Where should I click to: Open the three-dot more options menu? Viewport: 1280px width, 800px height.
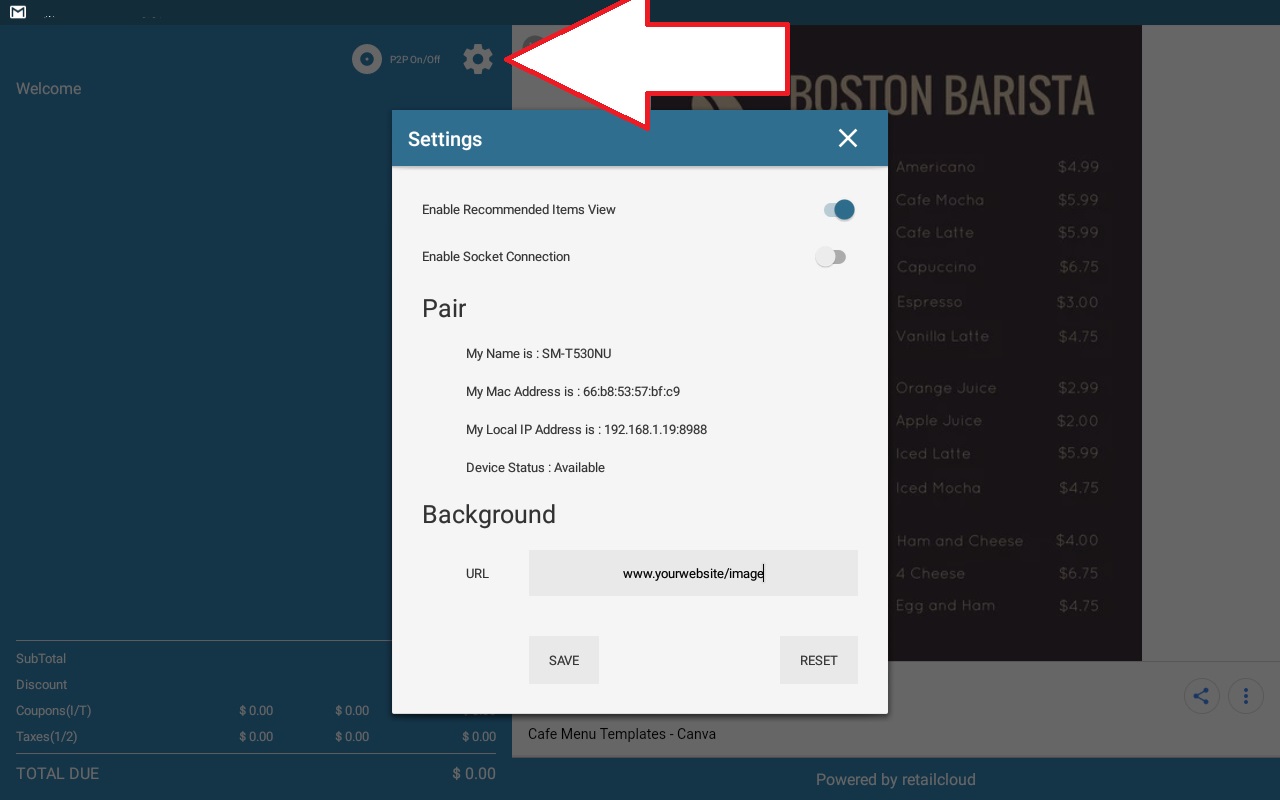pyautogui.click(x=1245, y=696)
